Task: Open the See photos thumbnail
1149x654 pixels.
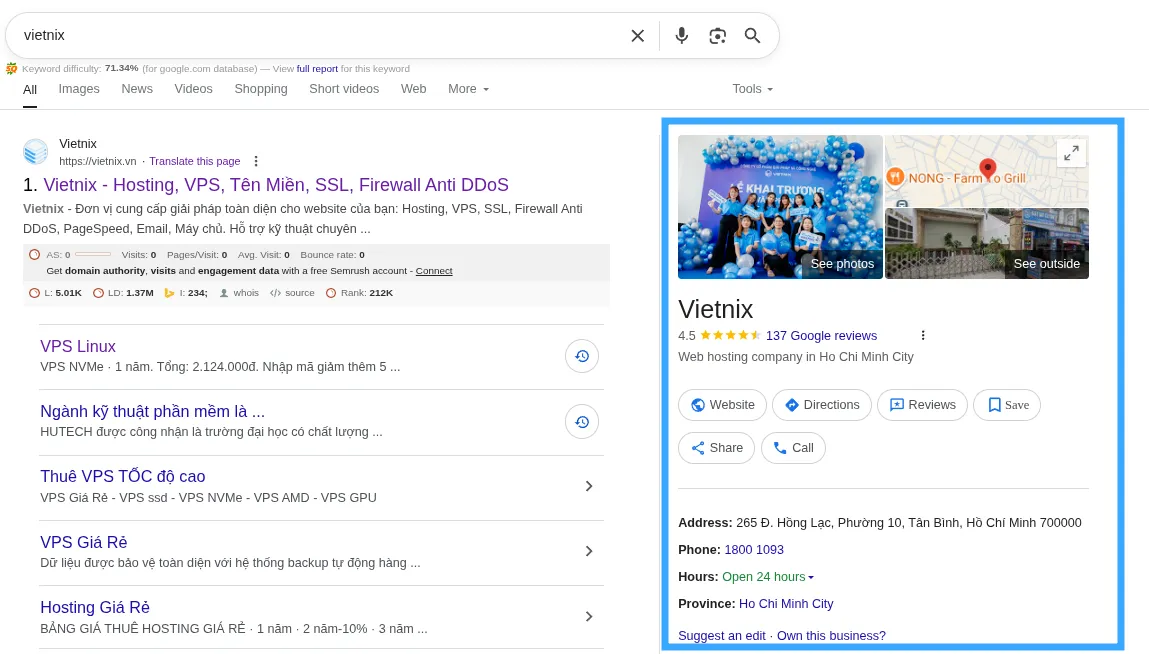Action: 780,207
